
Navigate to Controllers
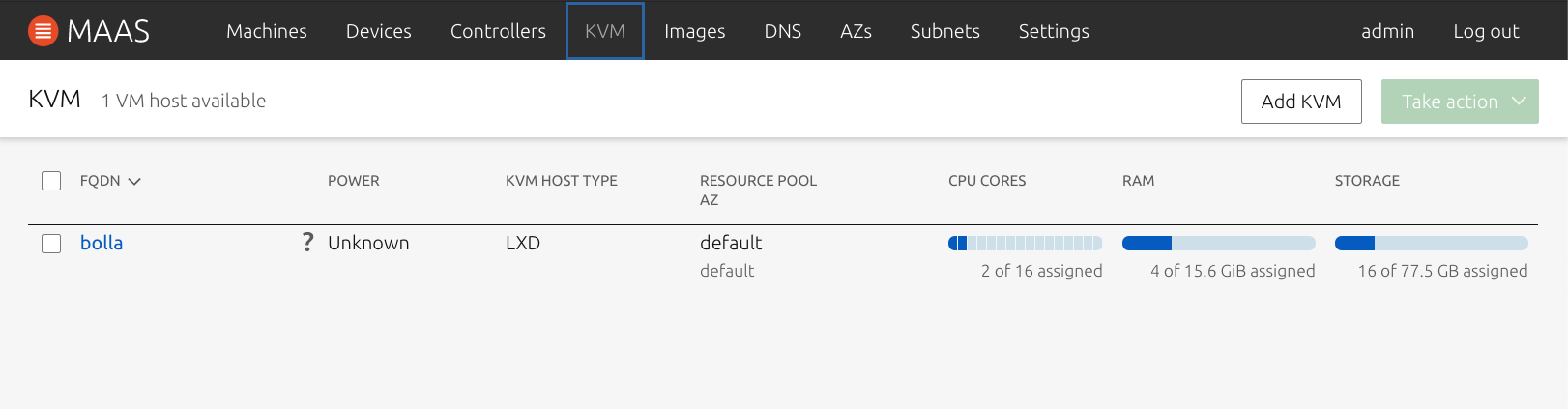pyautogui.click(x=498, y=31)
